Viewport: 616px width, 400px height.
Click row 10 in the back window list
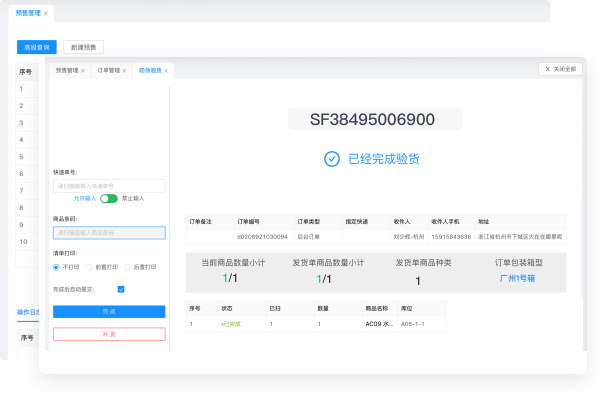click(27, 242)
